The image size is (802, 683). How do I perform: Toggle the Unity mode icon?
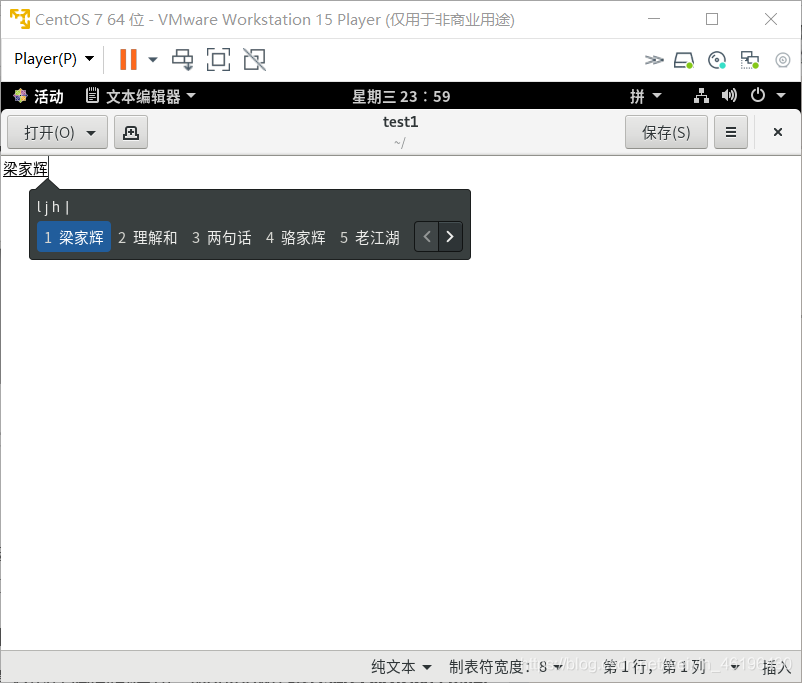(x=254, y=59)
